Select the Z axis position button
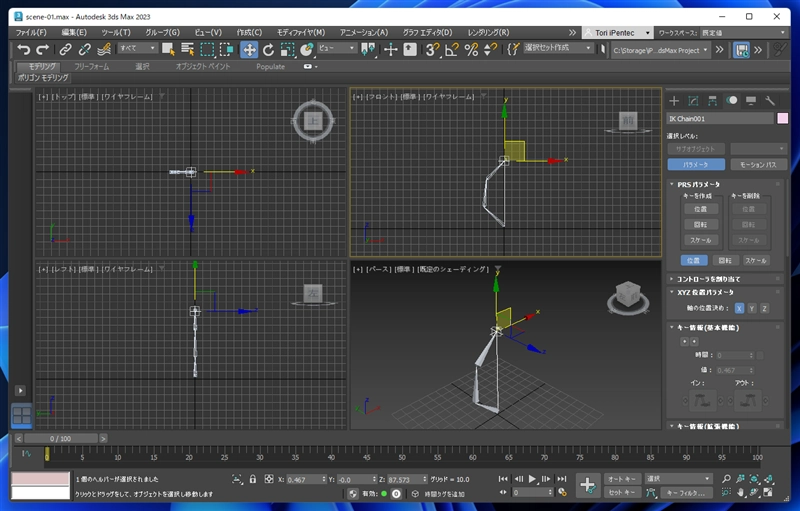The image size is (800, 511). pyautogui.click(x=764, y=308)
